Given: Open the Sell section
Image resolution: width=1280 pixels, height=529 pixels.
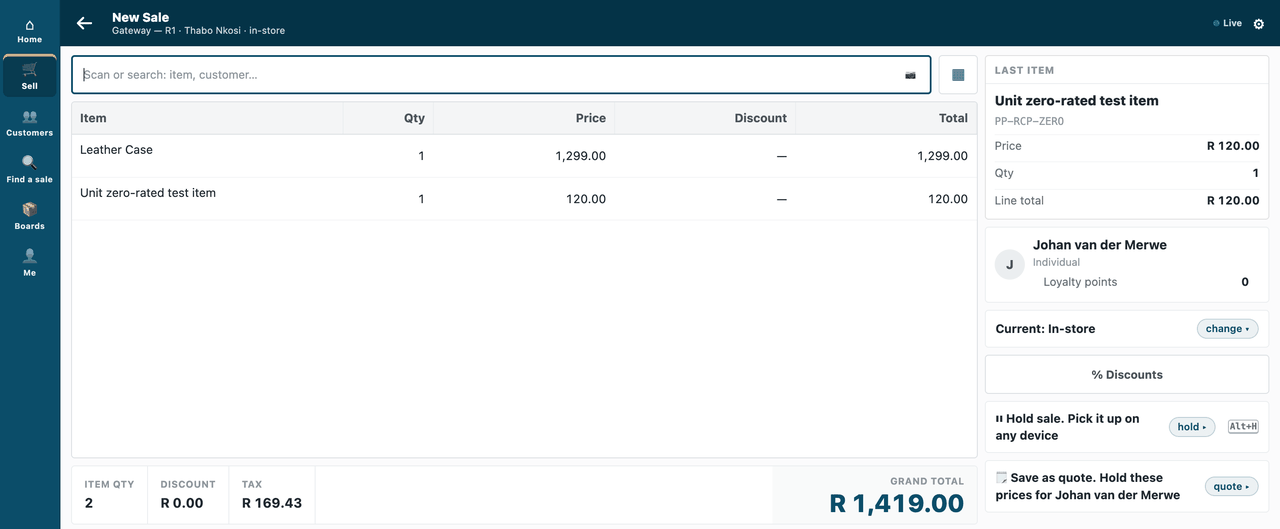Looking at the screenshot, I should click(x=29, y=76).
